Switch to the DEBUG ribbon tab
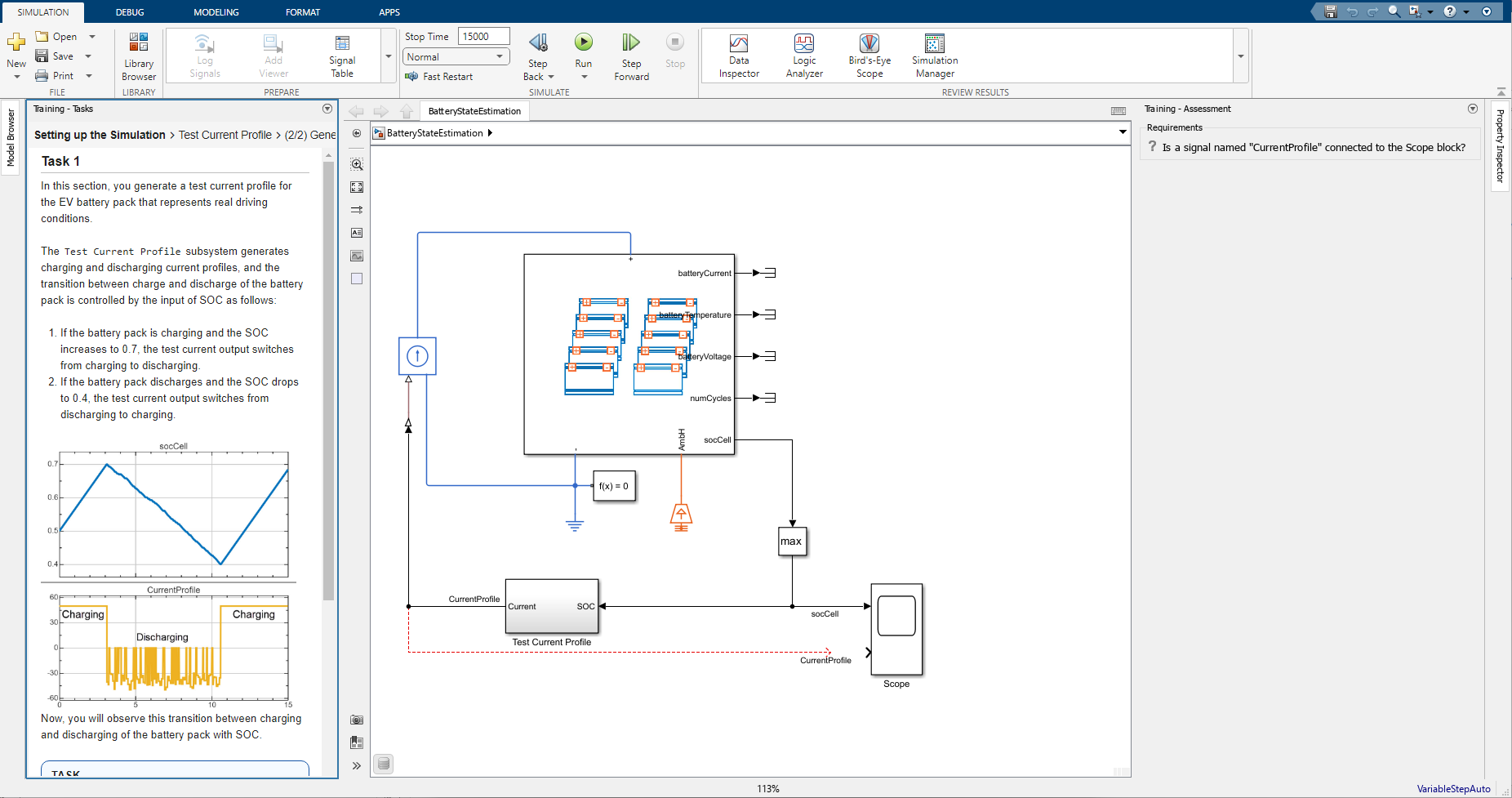The height and width of the screenshot is (798, 1512). point(130,12)
